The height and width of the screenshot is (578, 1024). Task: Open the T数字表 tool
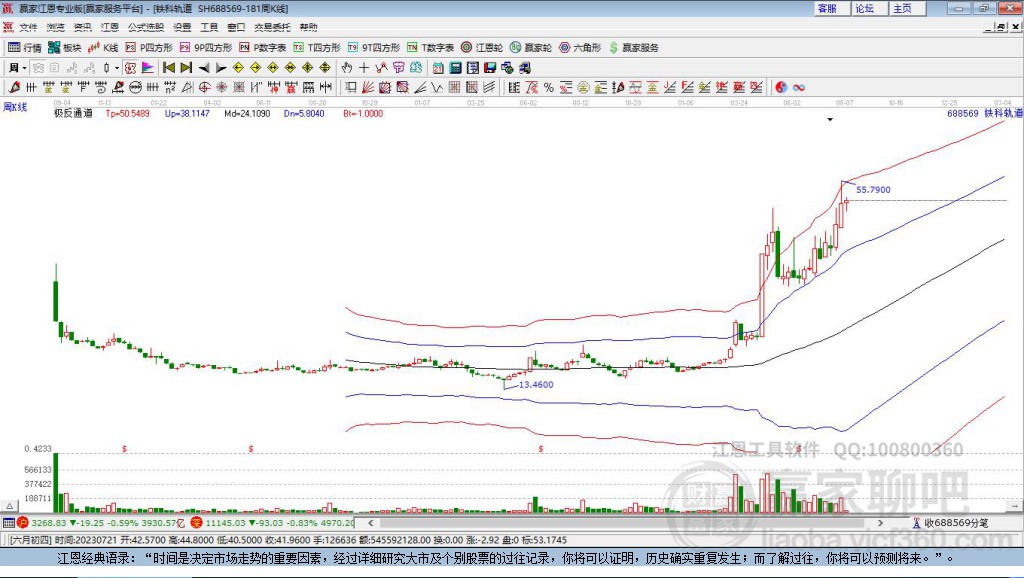[430, 48]
